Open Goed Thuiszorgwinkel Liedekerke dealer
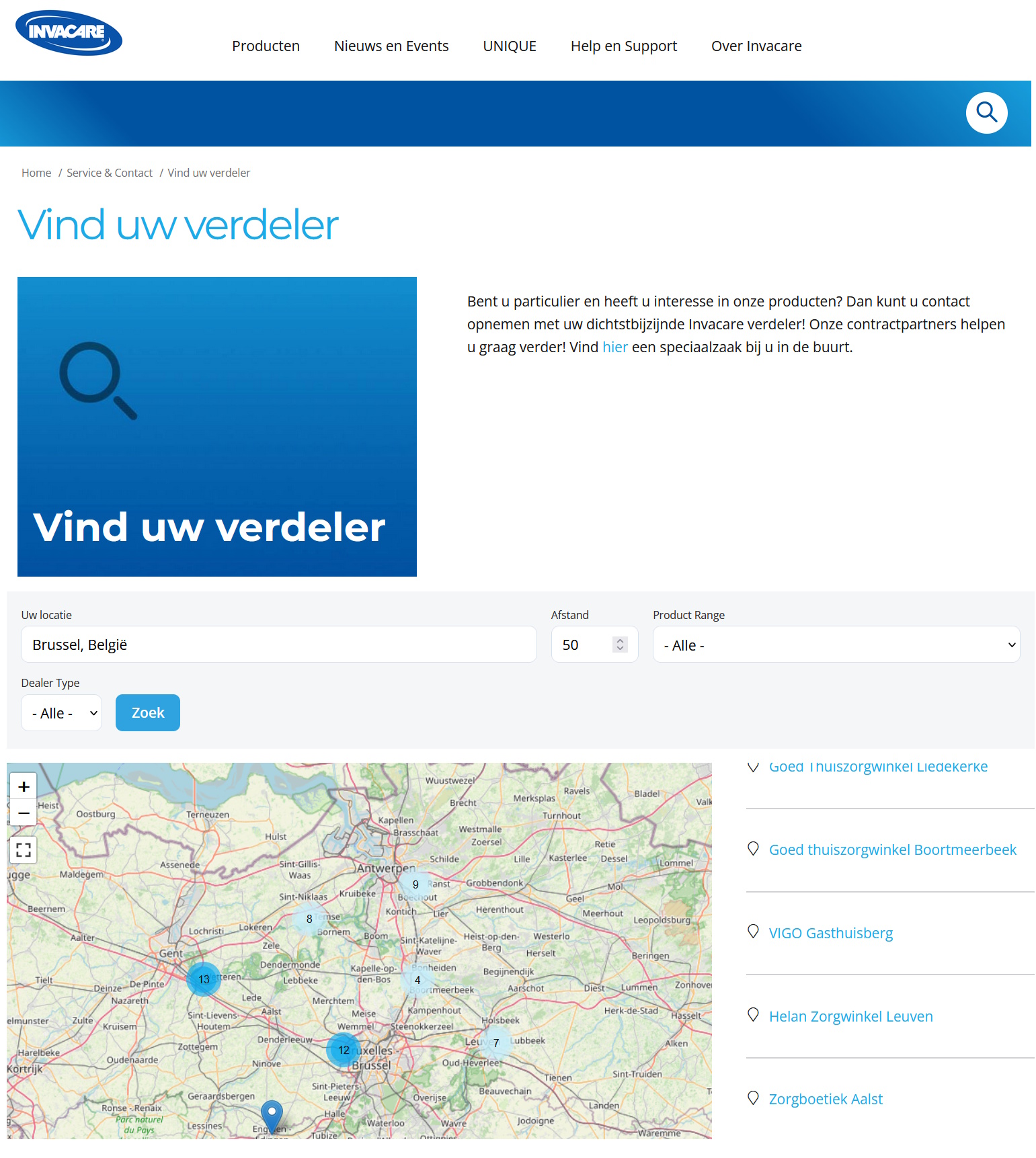The width and height of the screenshot is (1036, 1158). (878, 767)
